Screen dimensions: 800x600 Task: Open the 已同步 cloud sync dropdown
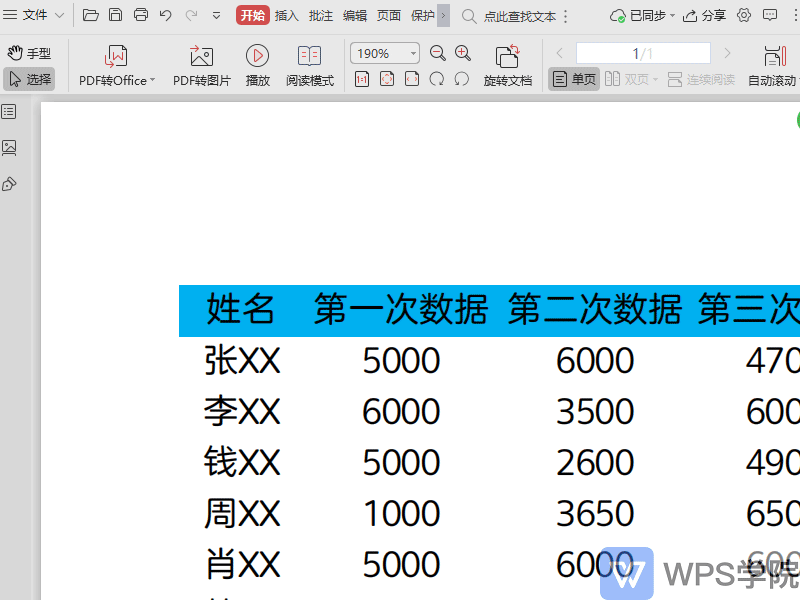tap(642, 16)
